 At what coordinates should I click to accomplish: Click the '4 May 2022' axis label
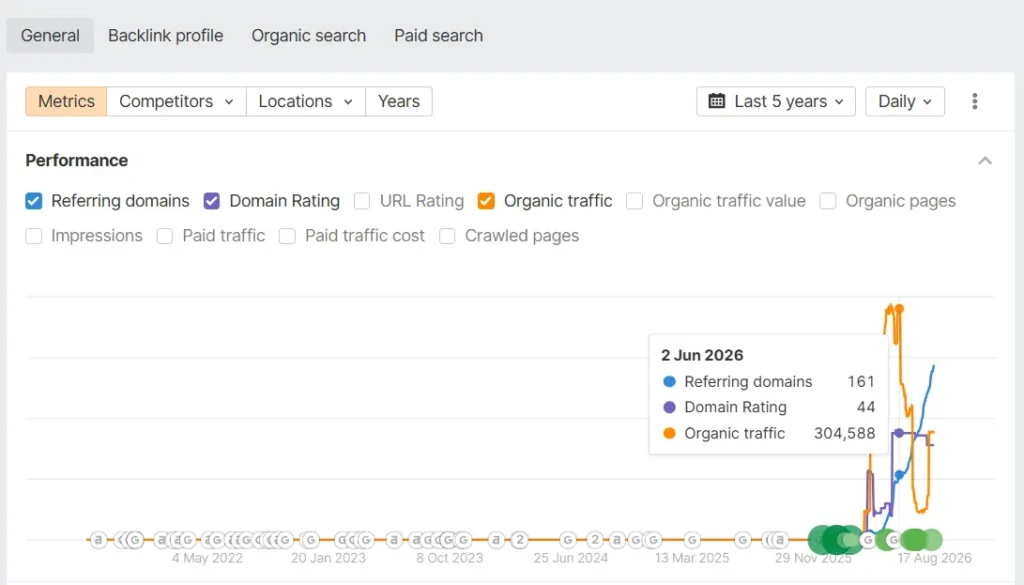click(207, 558)
